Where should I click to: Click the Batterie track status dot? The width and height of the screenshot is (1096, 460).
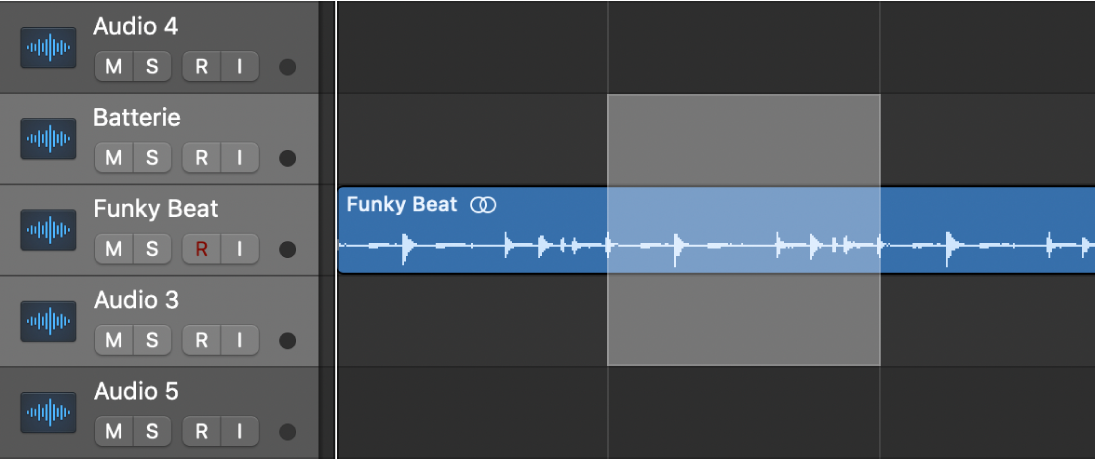click(288, 158)
